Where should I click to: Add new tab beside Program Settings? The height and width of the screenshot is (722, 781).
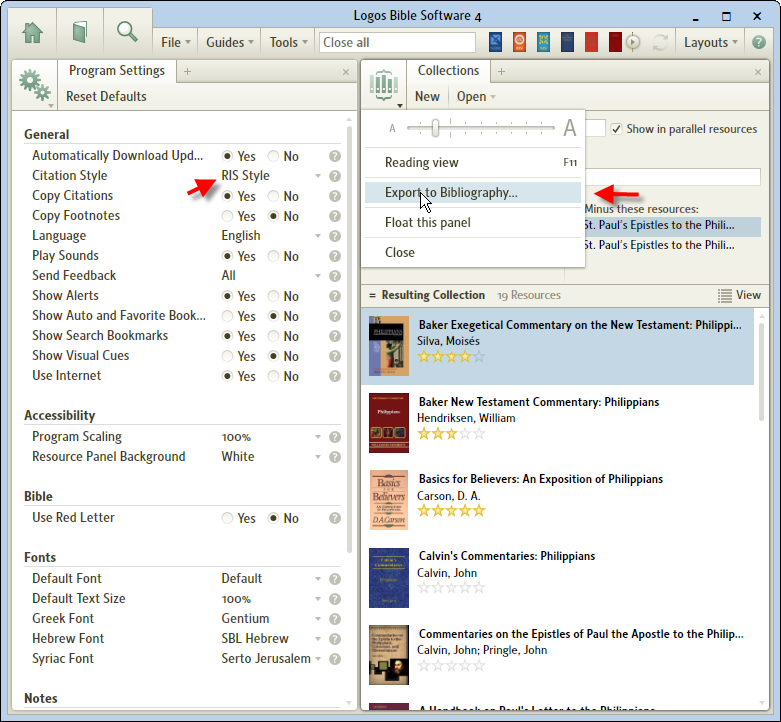187,72
